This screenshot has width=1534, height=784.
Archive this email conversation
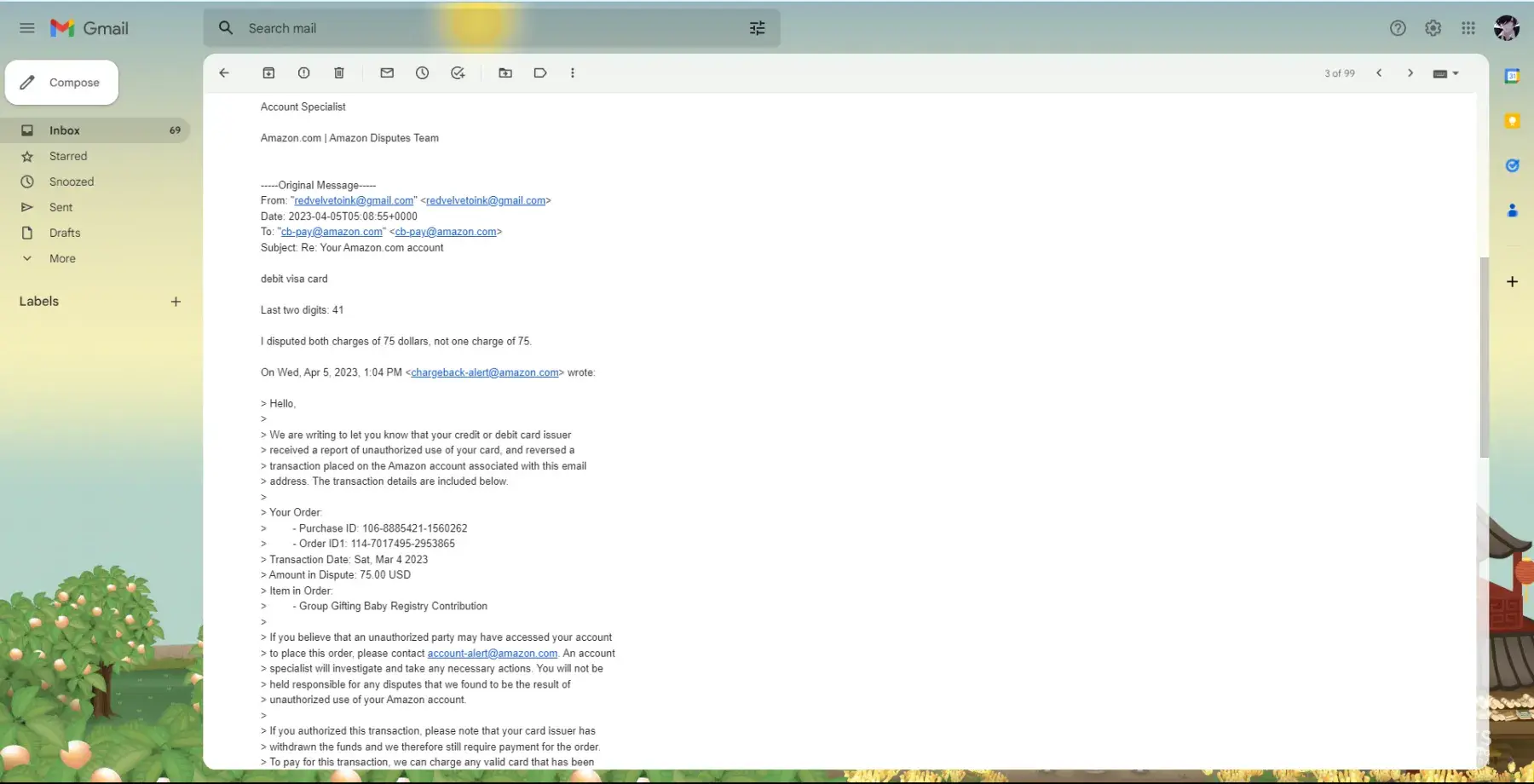point(268,73)
